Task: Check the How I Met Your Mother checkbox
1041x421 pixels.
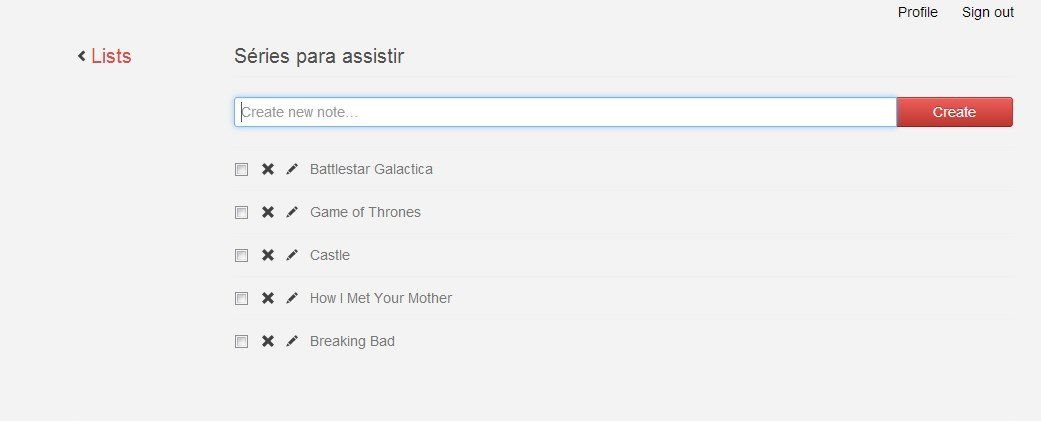Action: pyautogui.click(x=242, y=299)
